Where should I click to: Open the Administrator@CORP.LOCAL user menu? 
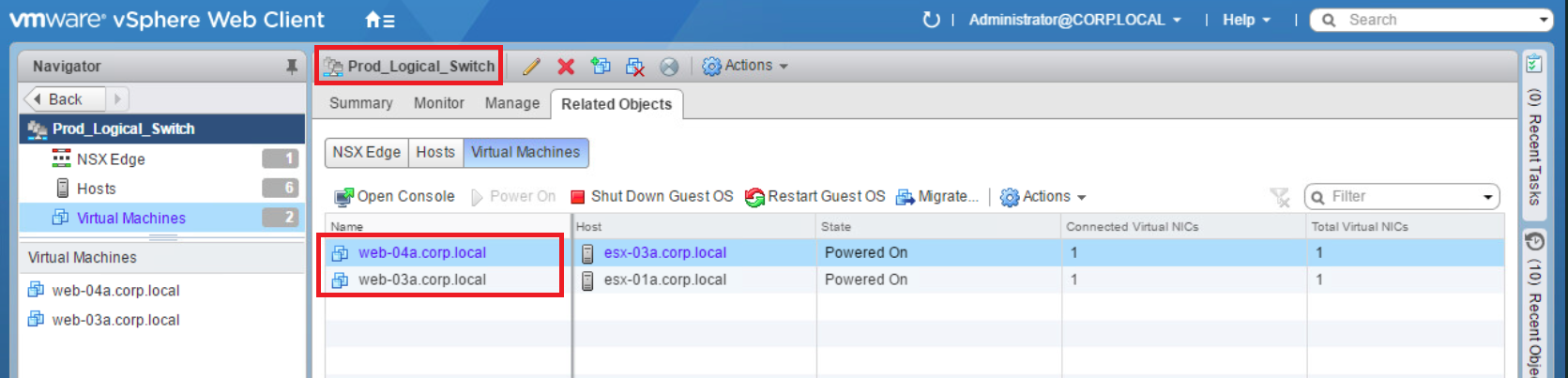[1074, 20]
